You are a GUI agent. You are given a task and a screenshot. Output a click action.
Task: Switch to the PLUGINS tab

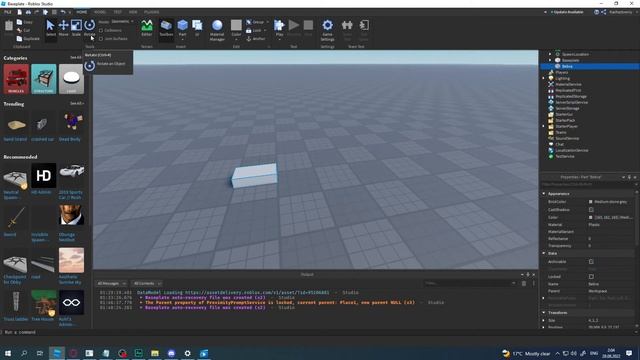point(152,12)
